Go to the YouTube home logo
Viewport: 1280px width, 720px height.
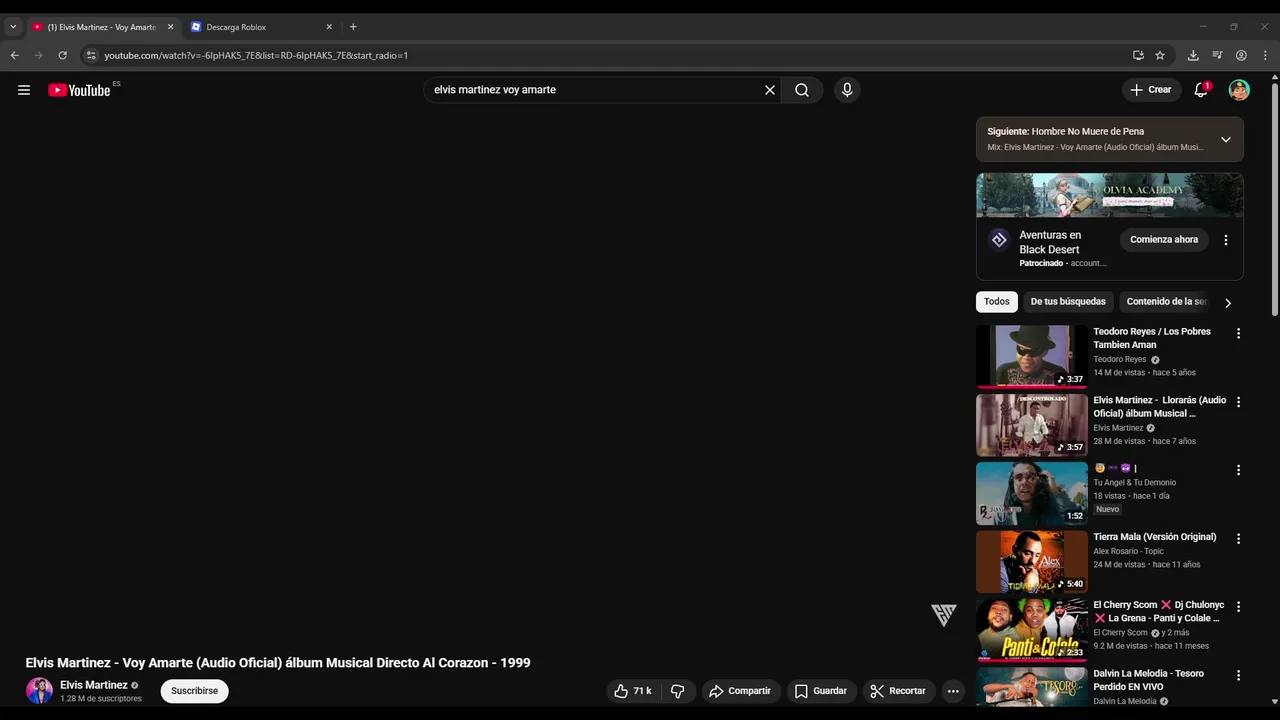point(80,90)
